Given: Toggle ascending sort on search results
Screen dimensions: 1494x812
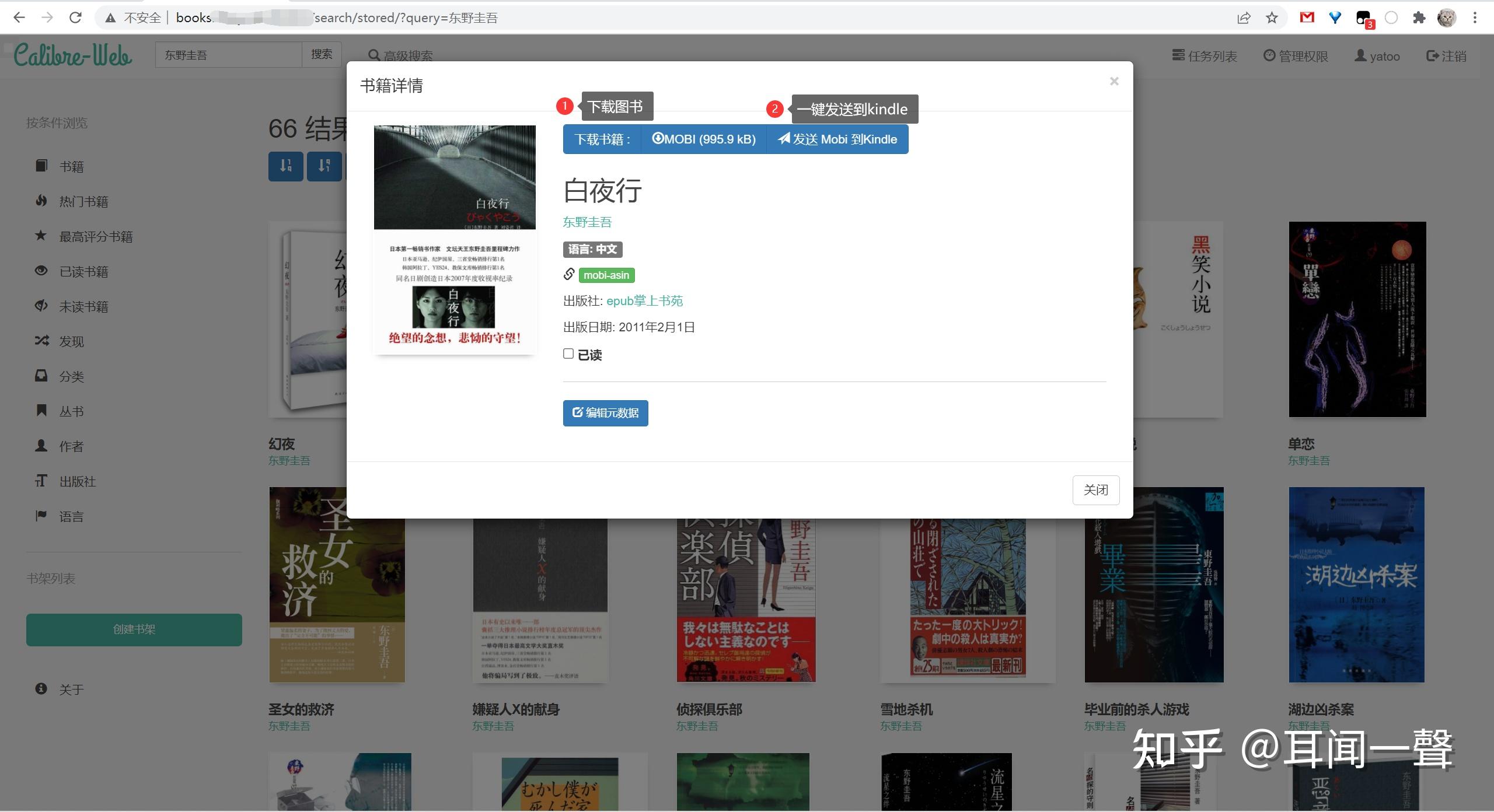Looking at the screenshot, I should [x=285, y=166].
